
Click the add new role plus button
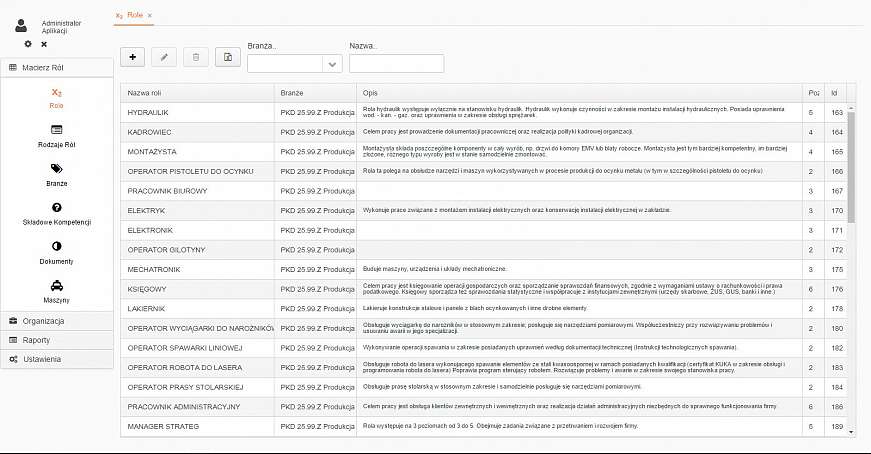click(x=133, y=57)
